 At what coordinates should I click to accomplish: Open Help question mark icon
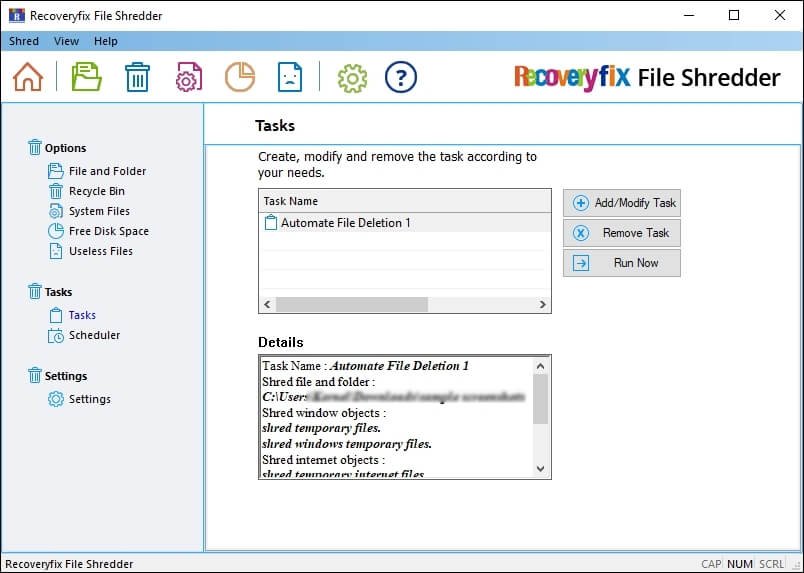click(x=401, y=77)
